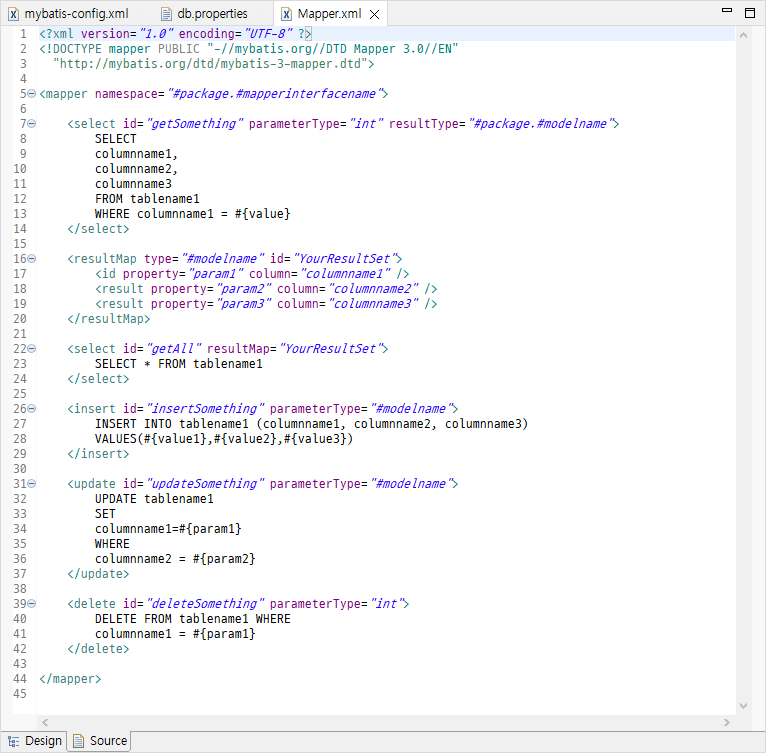
Task: Open the Design view tab
Action: click(x=34, y=741)
